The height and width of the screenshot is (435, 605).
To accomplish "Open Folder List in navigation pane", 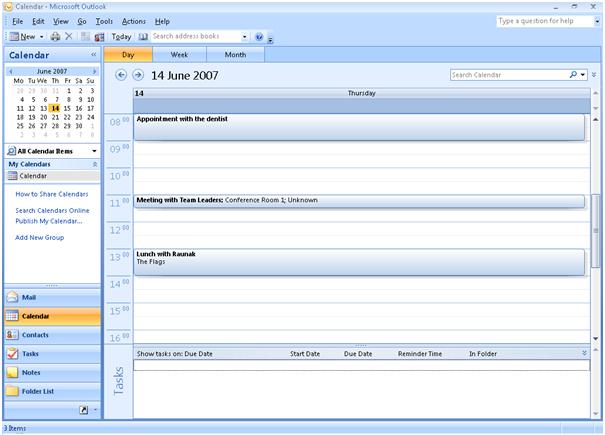I will point(52,391).
